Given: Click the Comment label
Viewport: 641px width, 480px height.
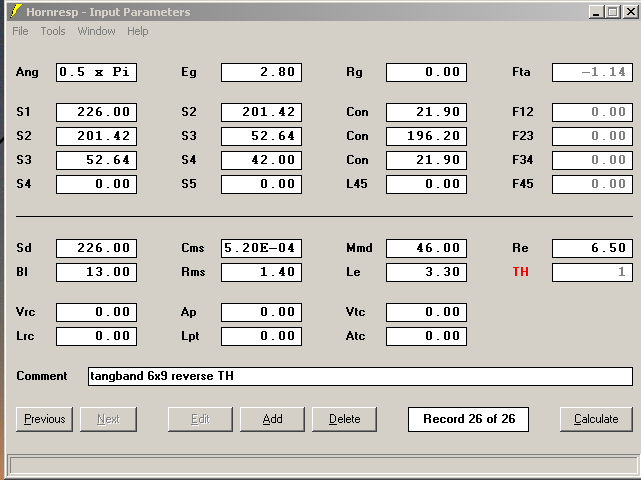Looking at the screenshot, I should click(42, 376).
